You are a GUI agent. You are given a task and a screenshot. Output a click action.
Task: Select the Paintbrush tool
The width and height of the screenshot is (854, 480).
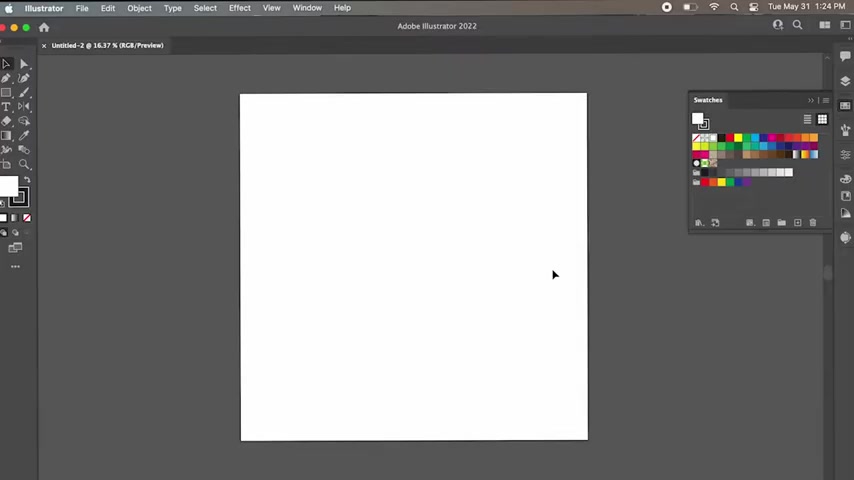(x=24, y=93)
